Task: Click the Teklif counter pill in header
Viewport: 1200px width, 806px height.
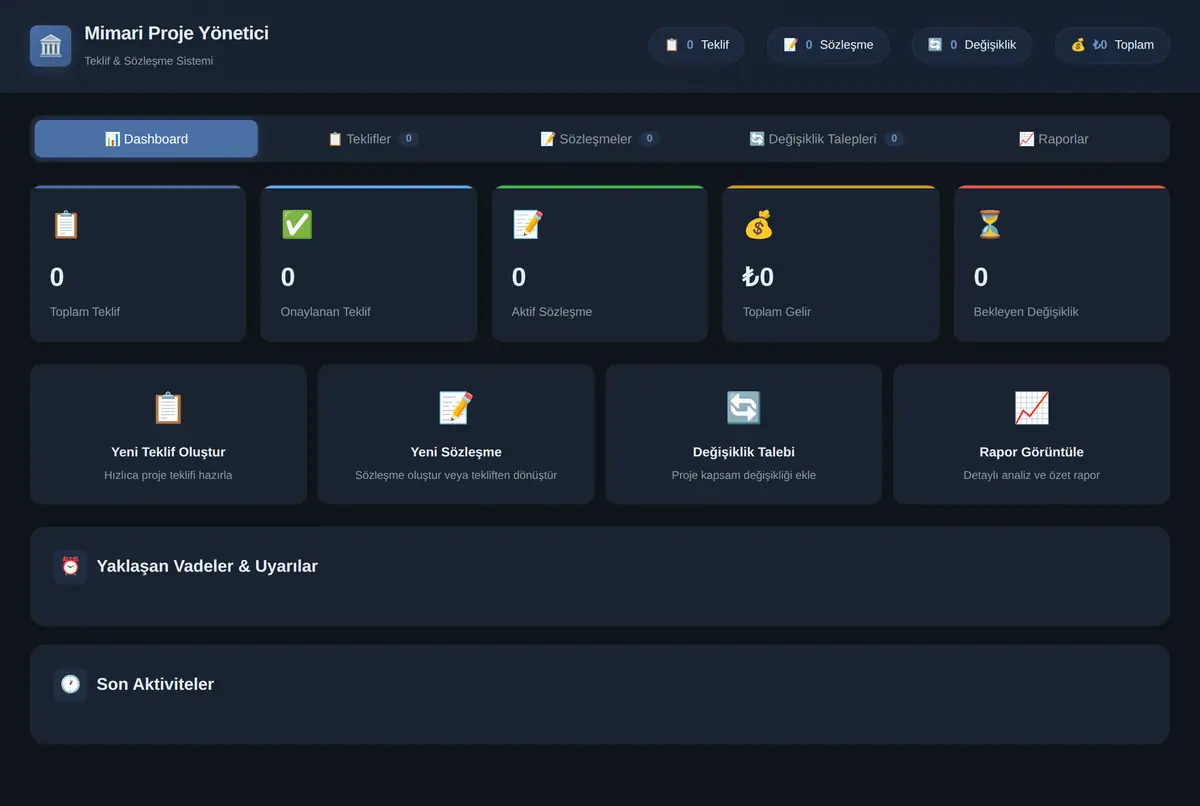Action: pos(697,45)
